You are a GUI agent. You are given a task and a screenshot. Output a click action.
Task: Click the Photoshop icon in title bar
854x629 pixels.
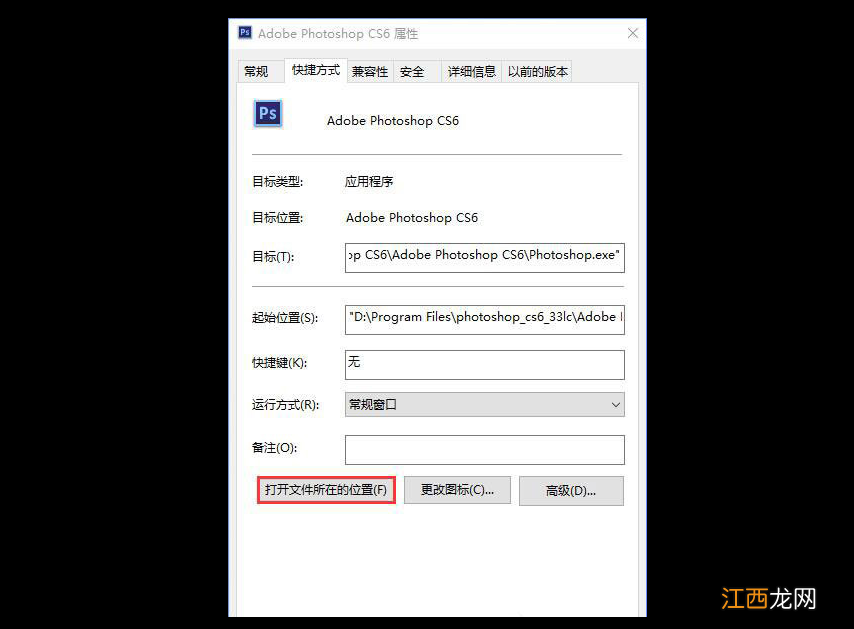pos(245,33)
